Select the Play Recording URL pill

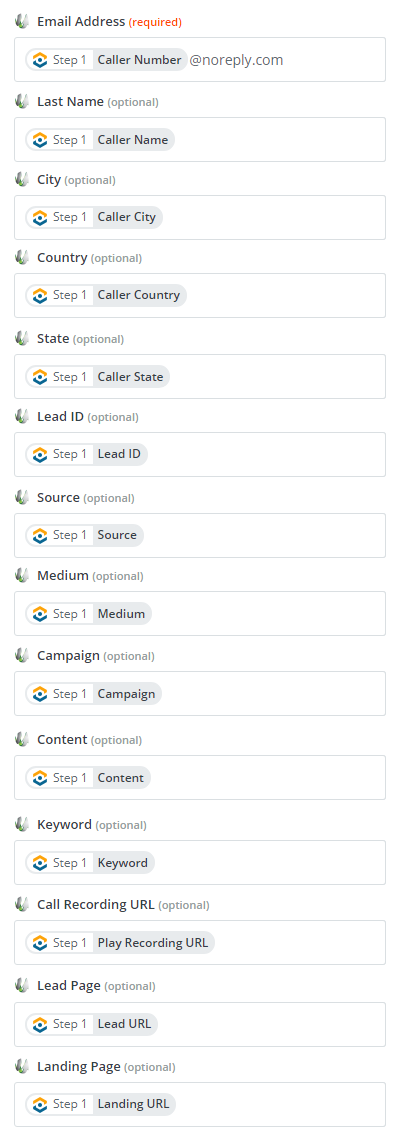pos(120,943)
